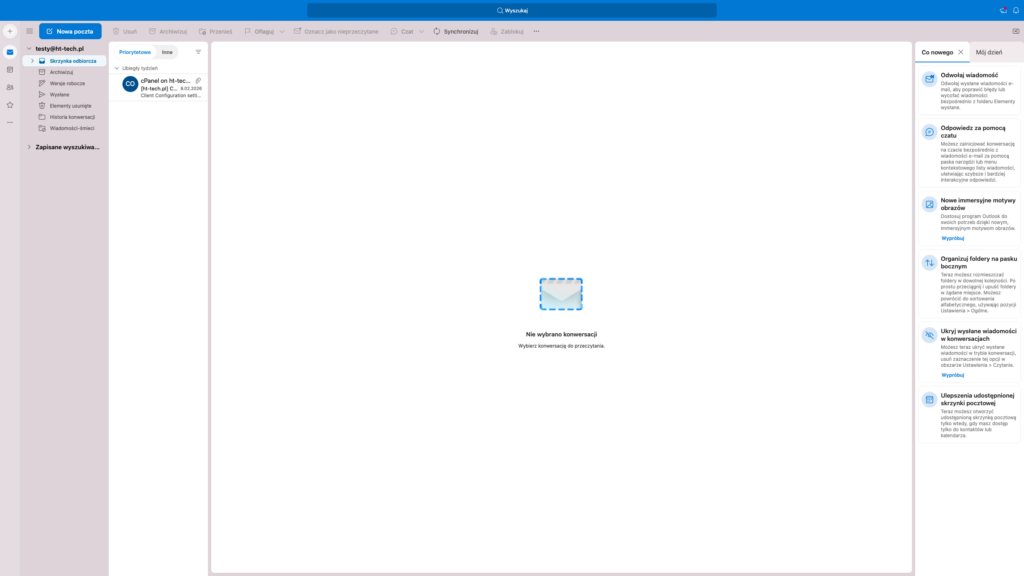Expand the Skrzynka odbiorcza folder chevron

click(x=32, y=61)
